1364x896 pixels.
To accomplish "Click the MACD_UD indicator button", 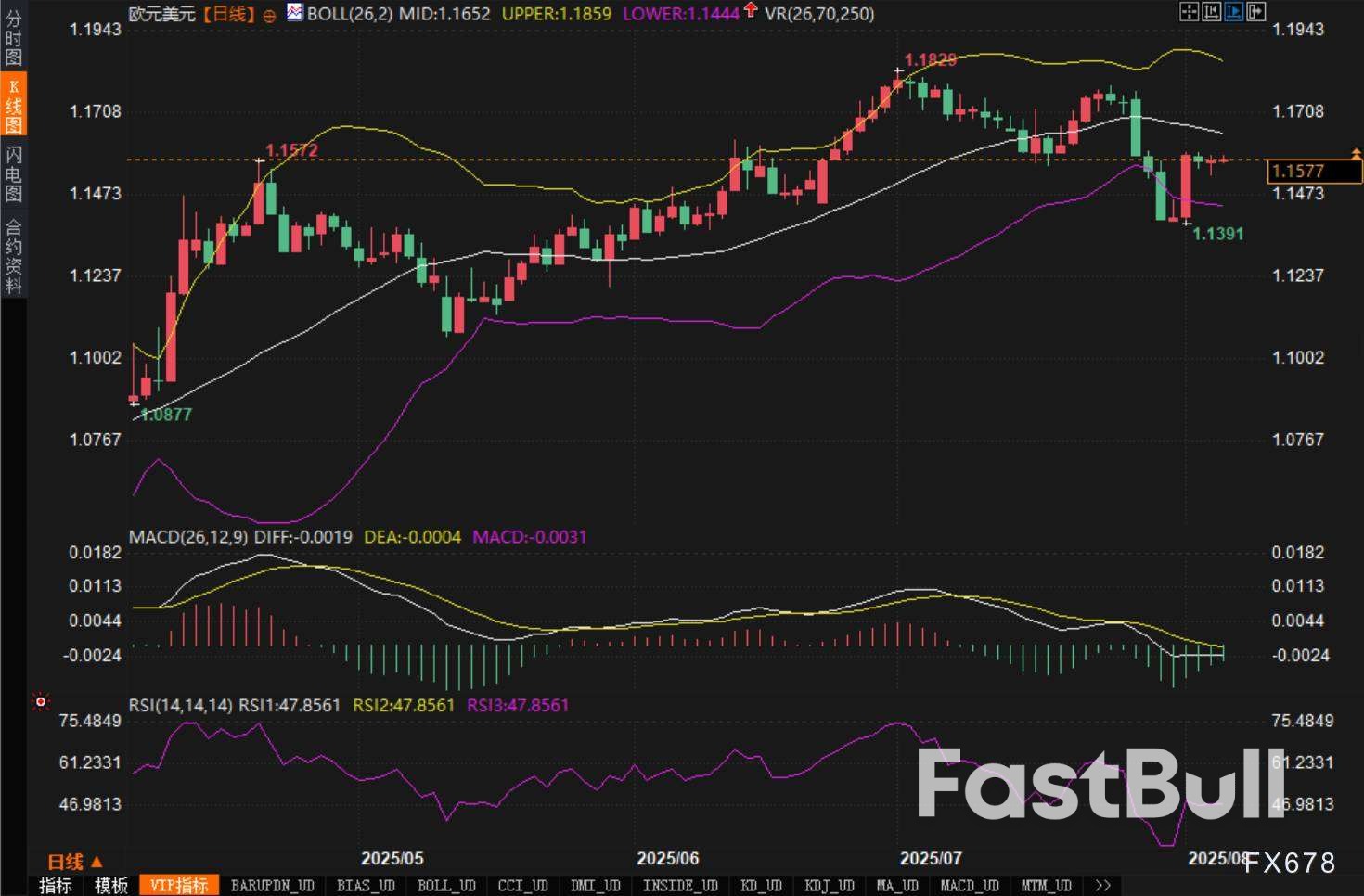I will pos(969,886).
